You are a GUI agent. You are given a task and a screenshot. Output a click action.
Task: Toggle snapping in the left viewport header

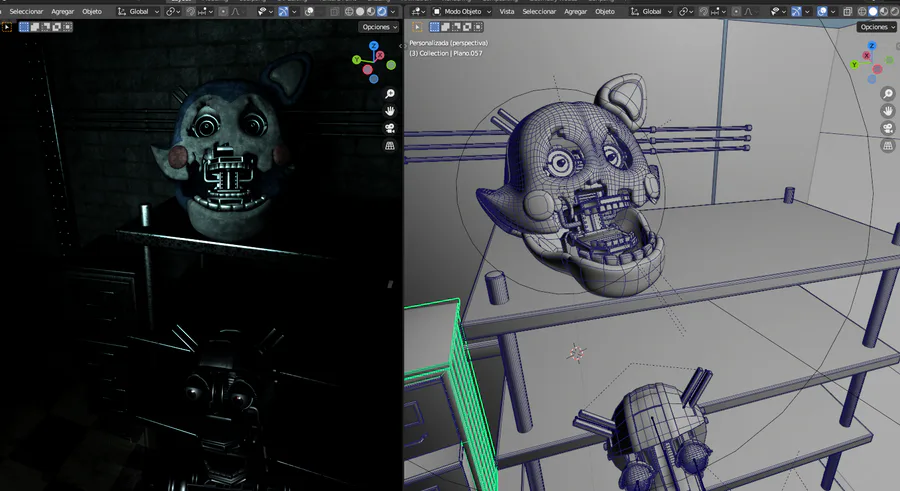pyautogui.click(x=190, y=11)
